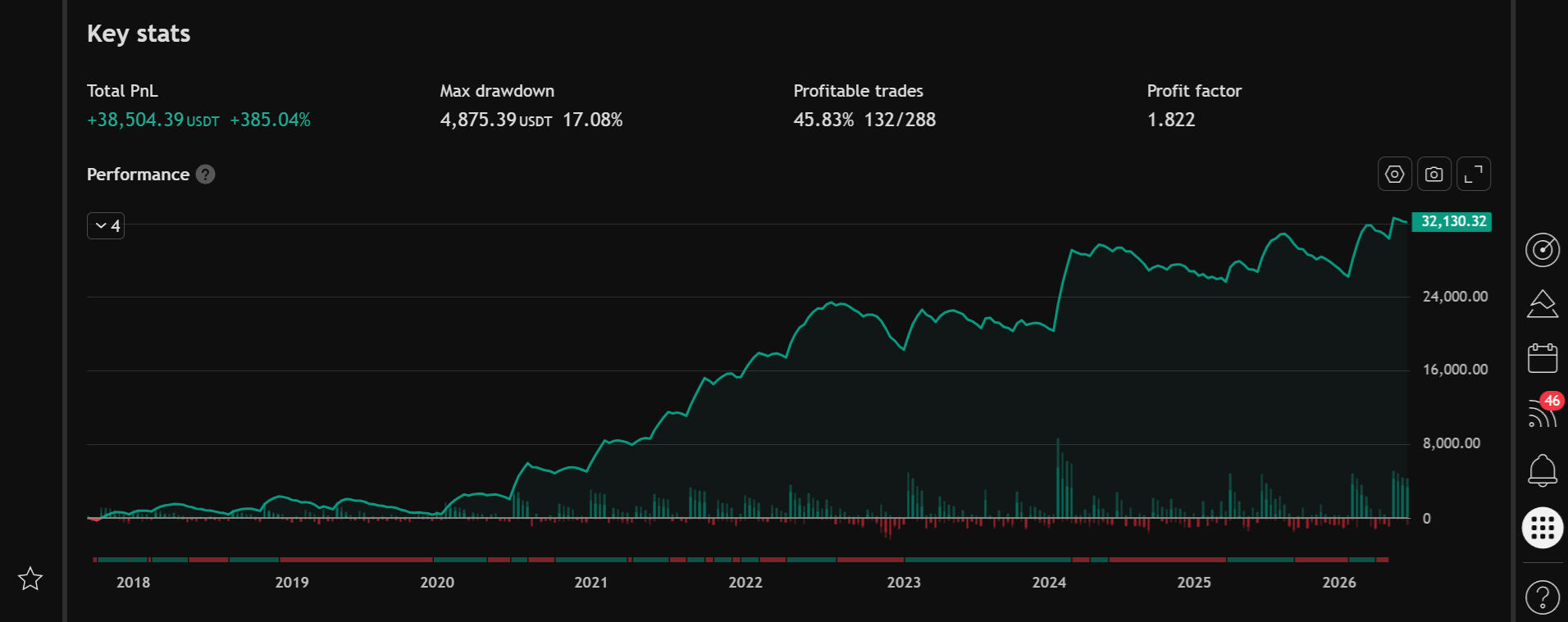The width and height of the screenshot is (1568, 622).
Task: Open the radar target sidebar icon
Action: [1542, 250]
